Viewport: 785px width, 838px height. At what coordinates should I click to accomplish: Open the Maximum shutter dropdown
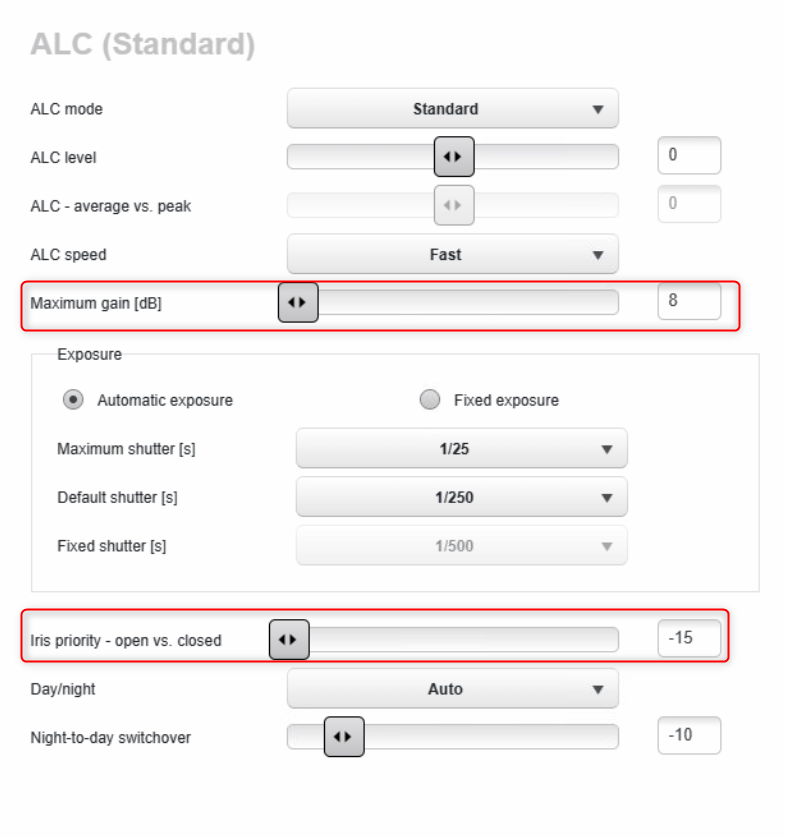click(461, 449)
